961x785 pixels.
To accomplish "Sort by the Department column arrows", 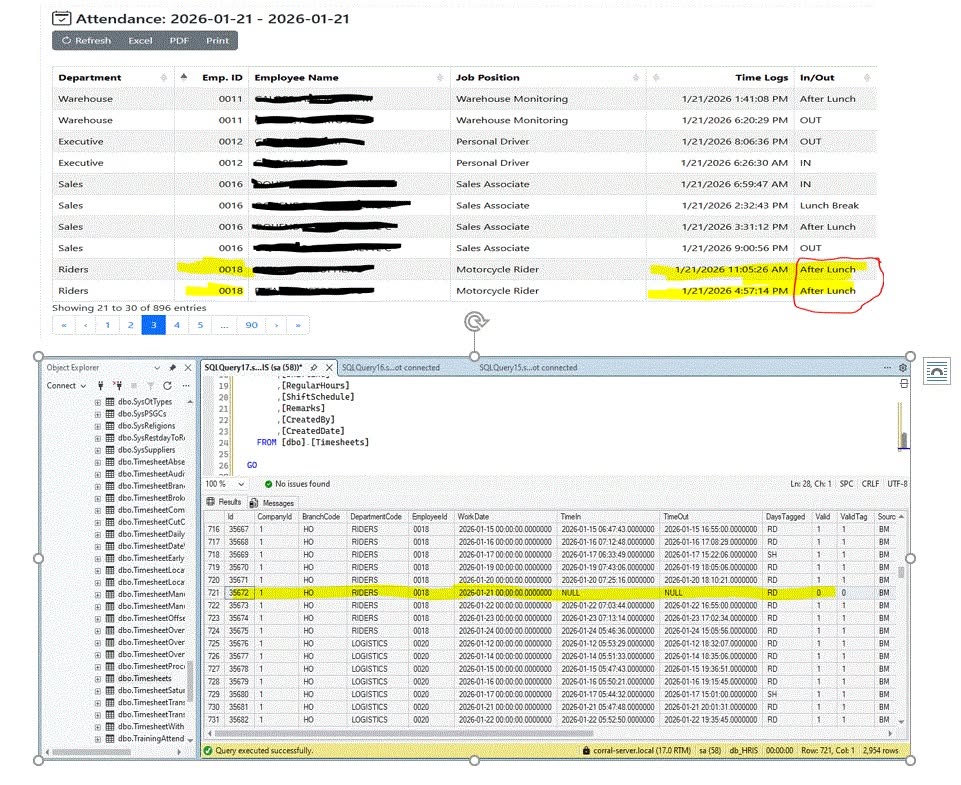I will click(x=164, y=77).
